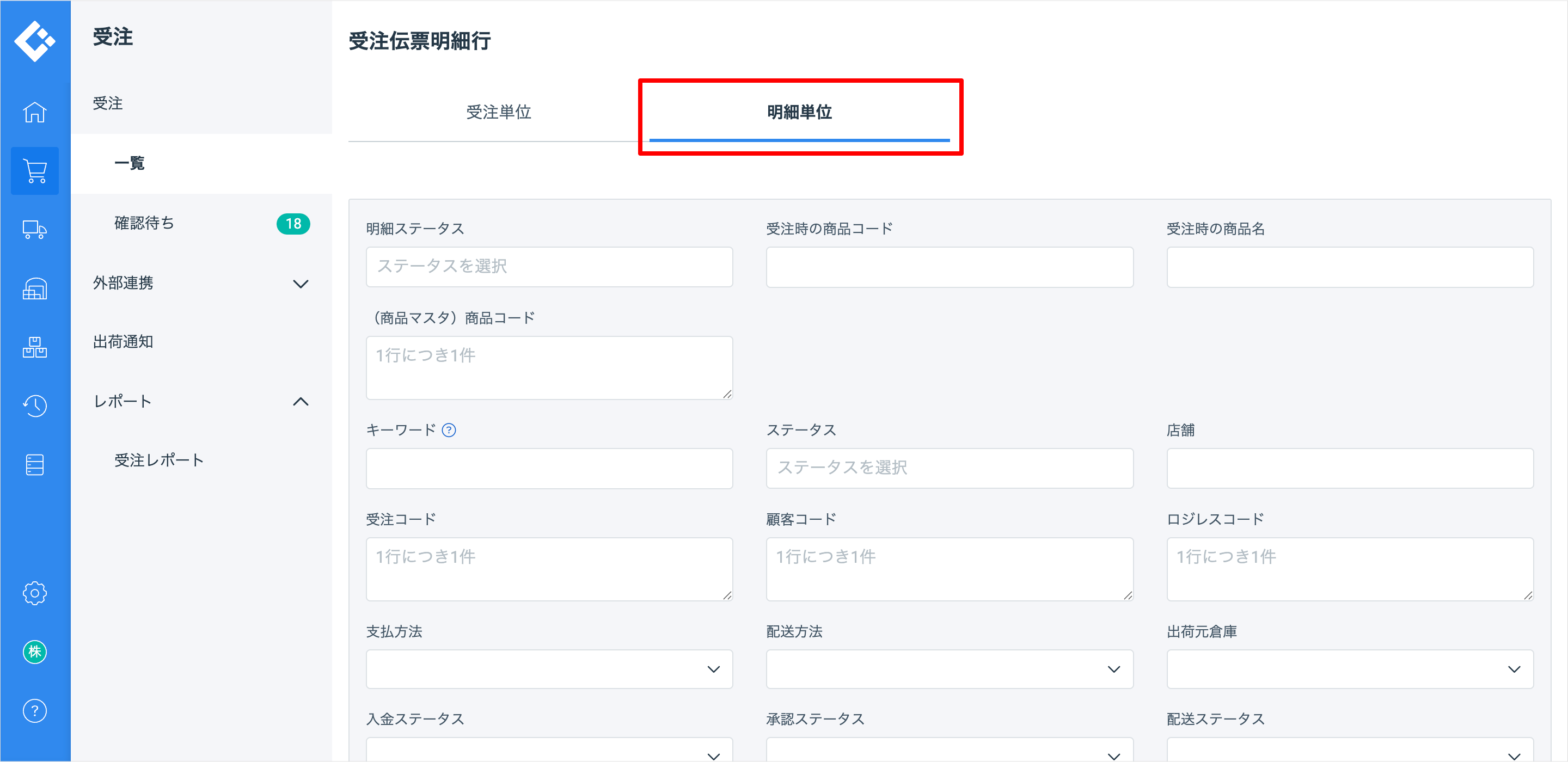Click the 受注伝票明細行 page title
The height and width of the screenshot is (762, 1568).
pyautogui.click(x=419, y=41)
